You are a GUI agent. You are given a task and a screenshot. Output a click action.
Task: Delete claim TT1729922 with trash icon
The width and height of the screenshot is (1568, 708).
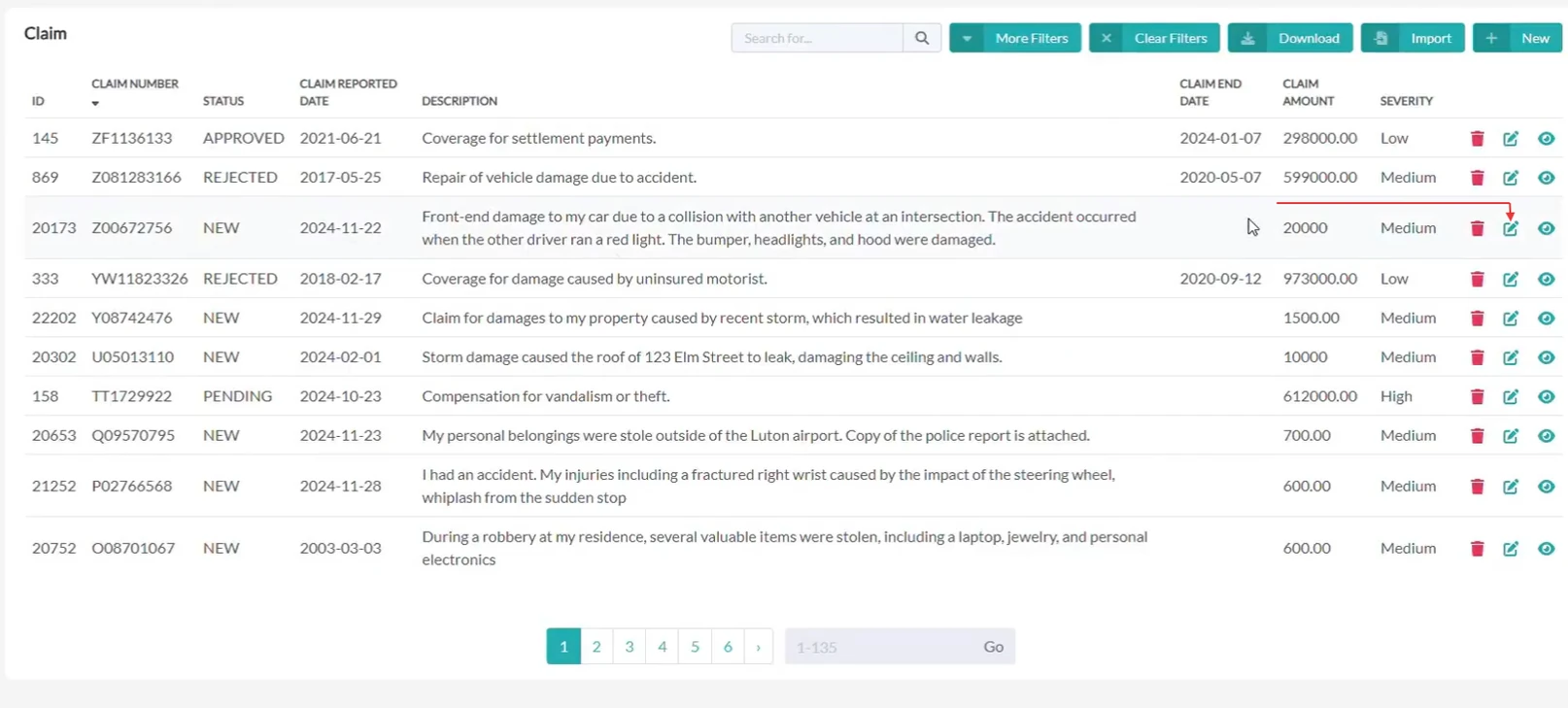point(1477,396)
